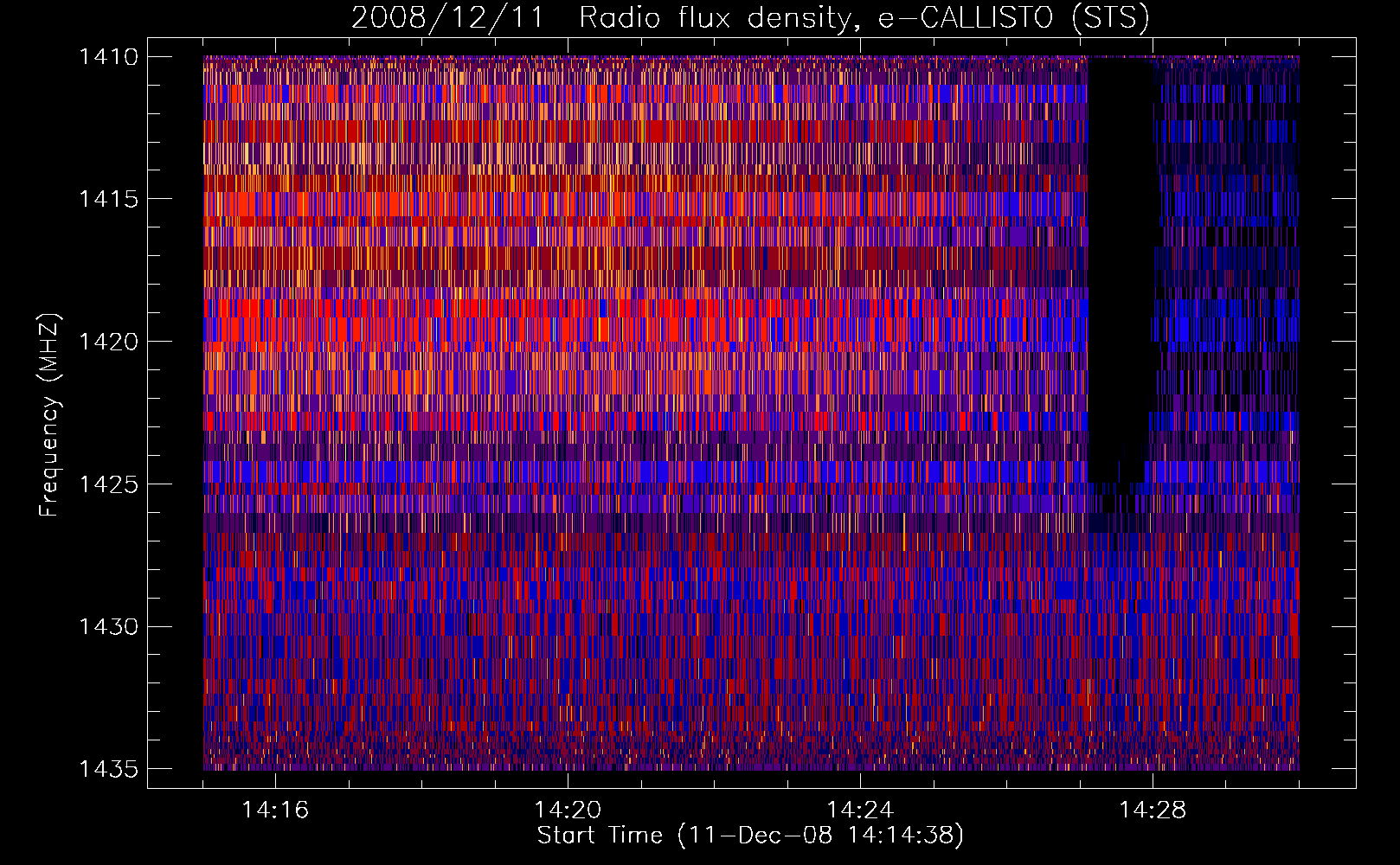Viewport: 1400px width, 865px height.
Task: Click the 1425 frequency tick label
Action: pyautogui.click(x=108, y=484)
